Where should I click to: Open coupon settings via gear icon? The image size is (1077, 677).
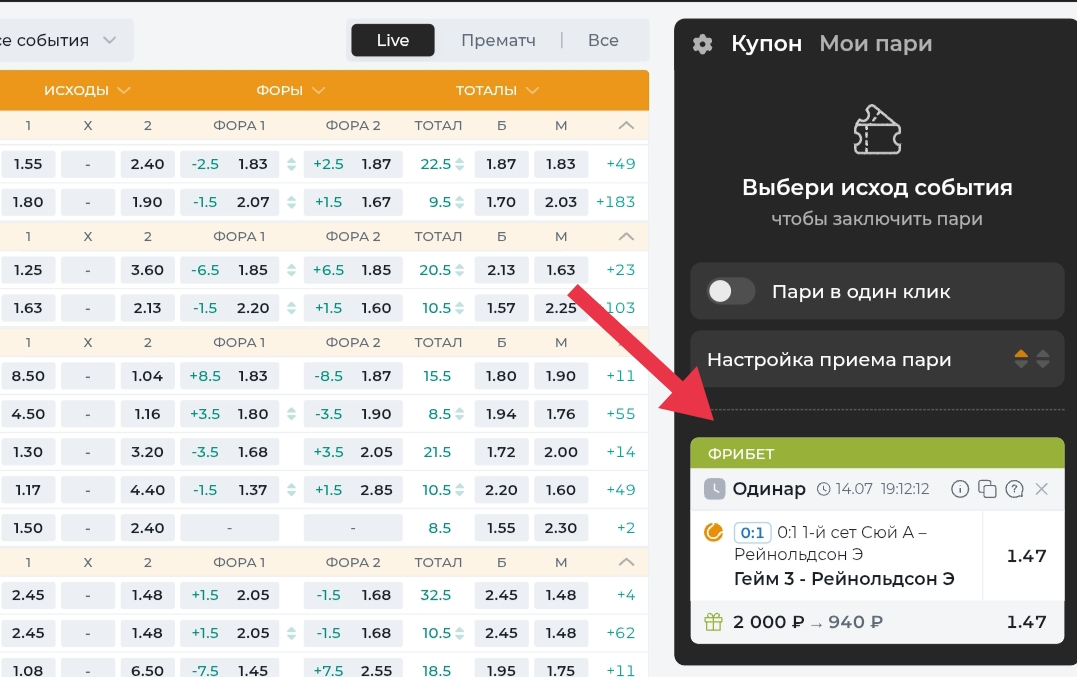[703, 43]
